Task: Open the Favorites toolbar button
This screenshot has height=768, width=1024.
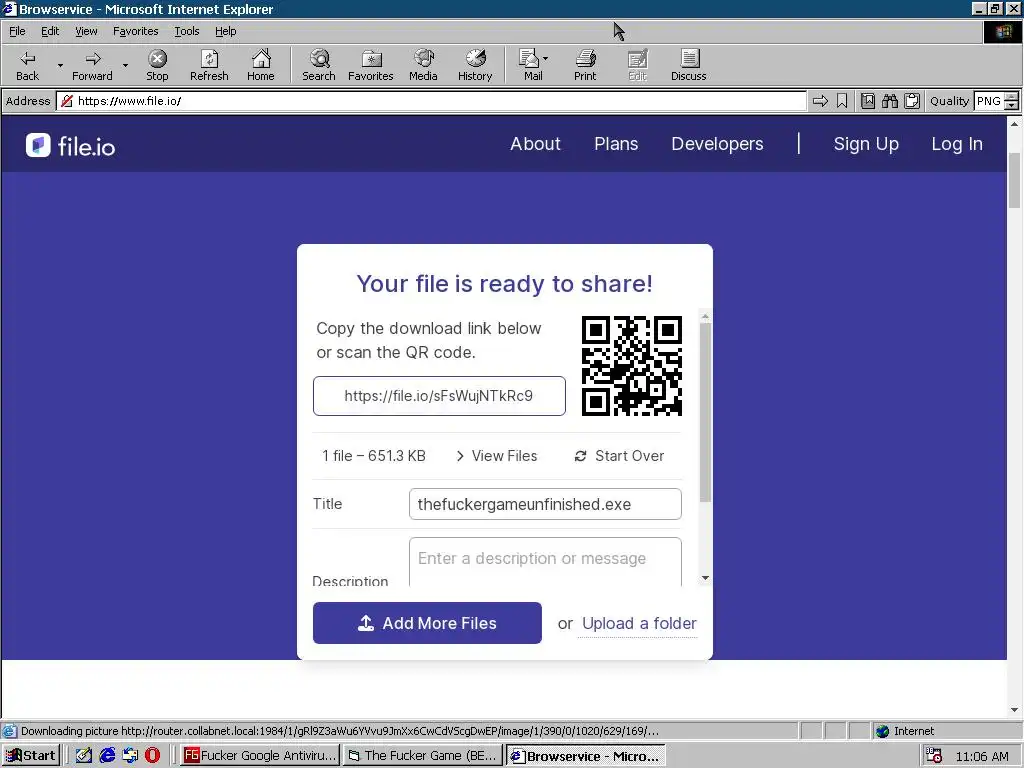Action: point(370,65)
